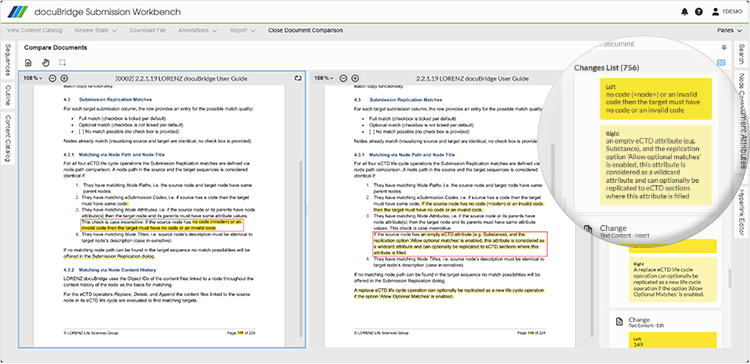This screenshot has width=750, height=364.
Task: Open the Search side tab
Action: [741, 55]
